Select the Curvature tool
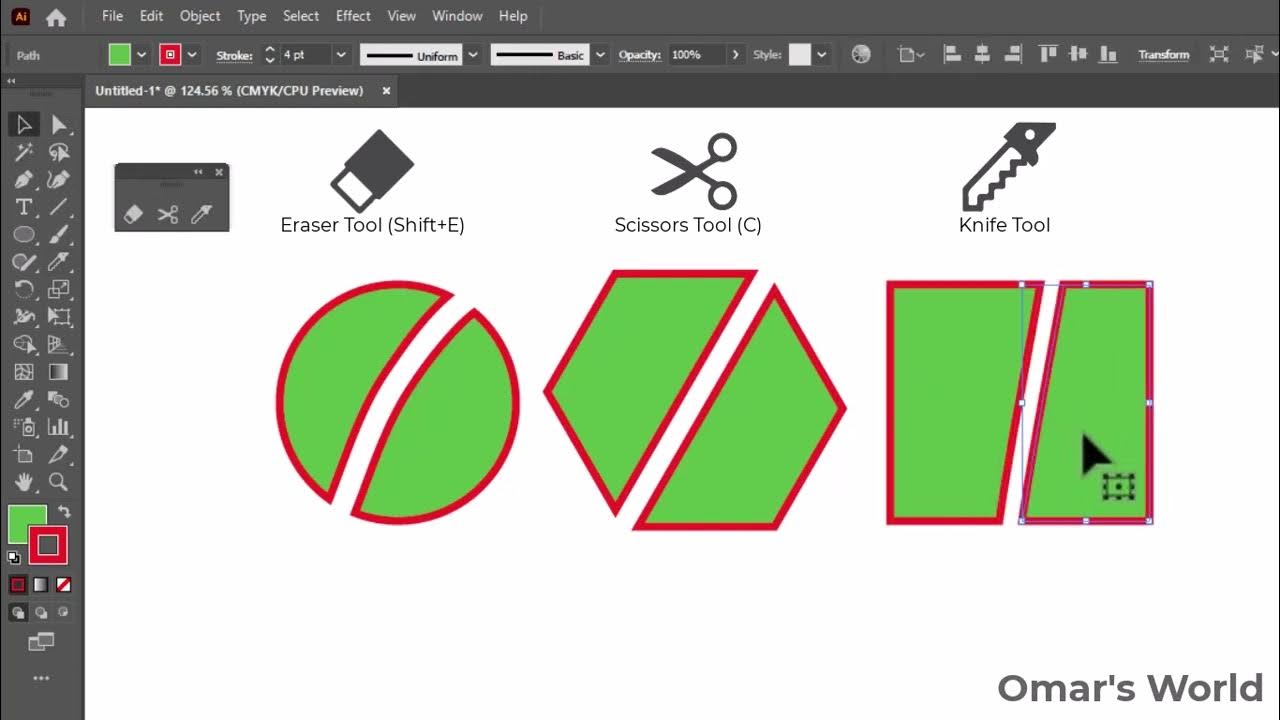Viewport: 1280px width, 720px height. pyautogui.click(x=59, y=180)
